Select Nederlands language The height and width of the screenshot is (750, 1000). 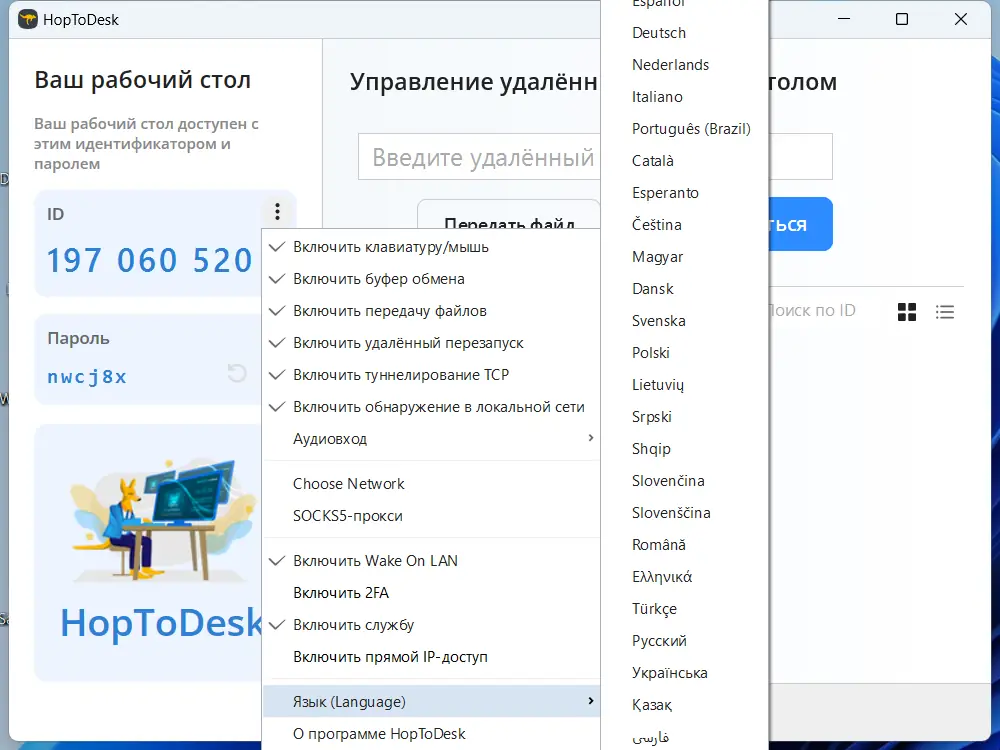tap(684, 64)
